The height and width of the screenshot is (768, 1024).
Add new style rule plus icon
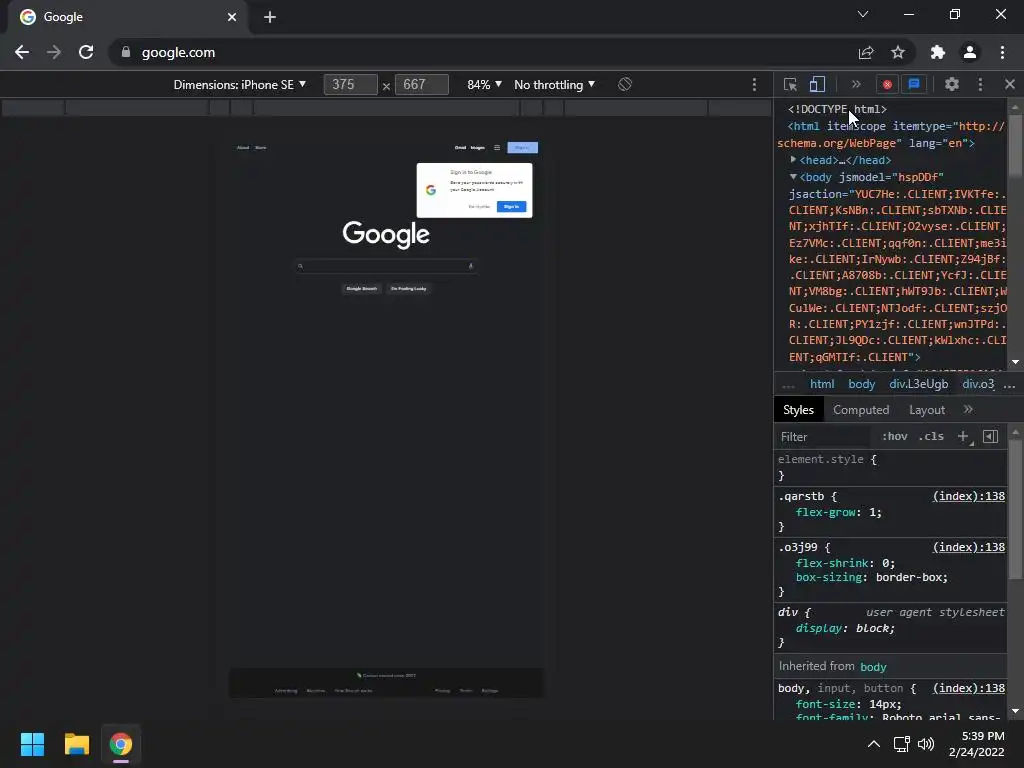963,436
